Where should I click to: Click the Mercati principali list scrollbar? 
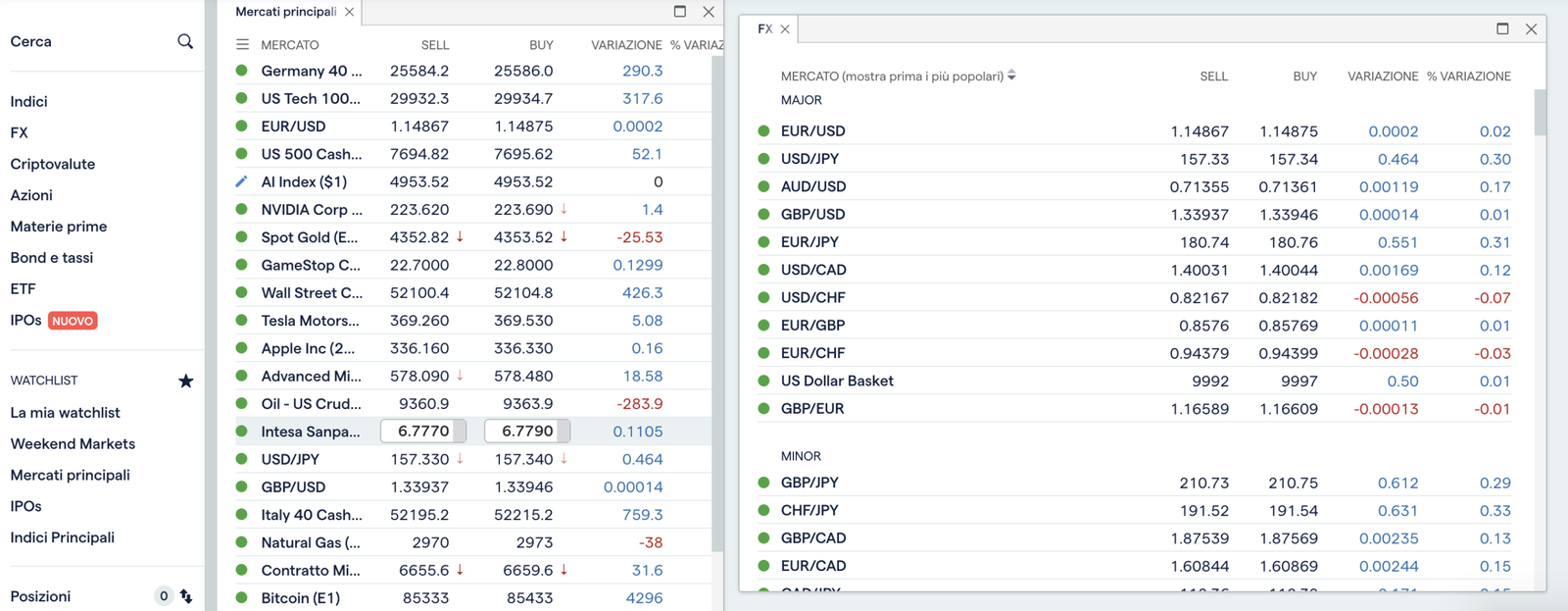[x=717, y=304]
